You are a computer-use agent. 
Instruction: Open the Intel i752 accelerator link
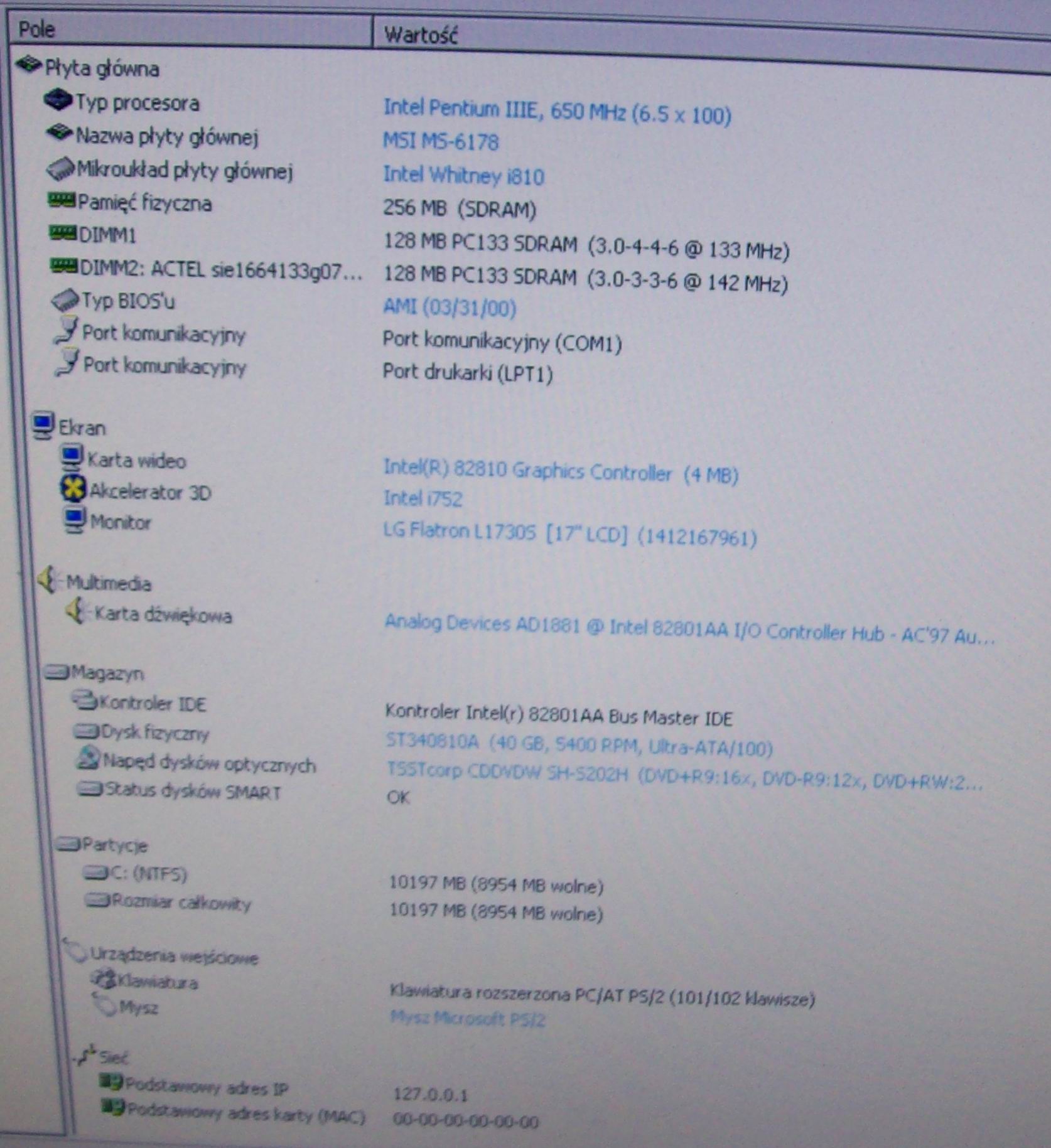pos(423,498)
